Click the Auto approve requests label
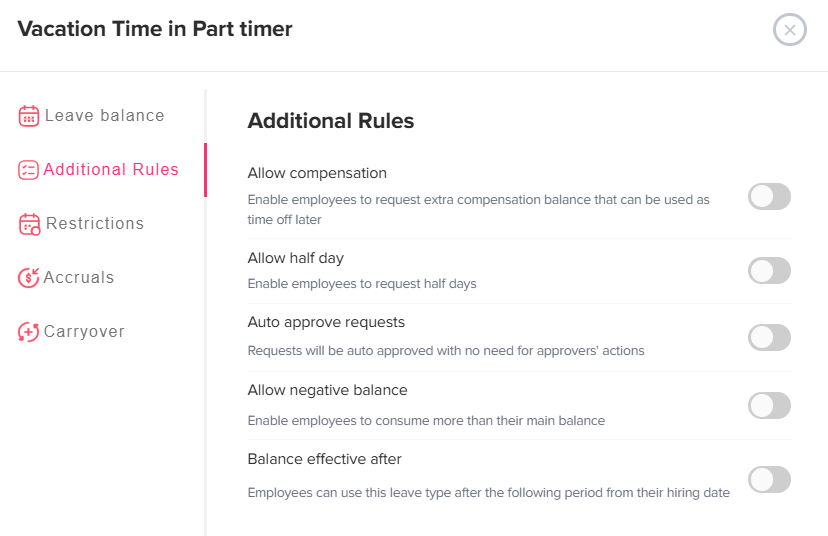The height and width of the screenshot is (536, 828). coord(326,322)
